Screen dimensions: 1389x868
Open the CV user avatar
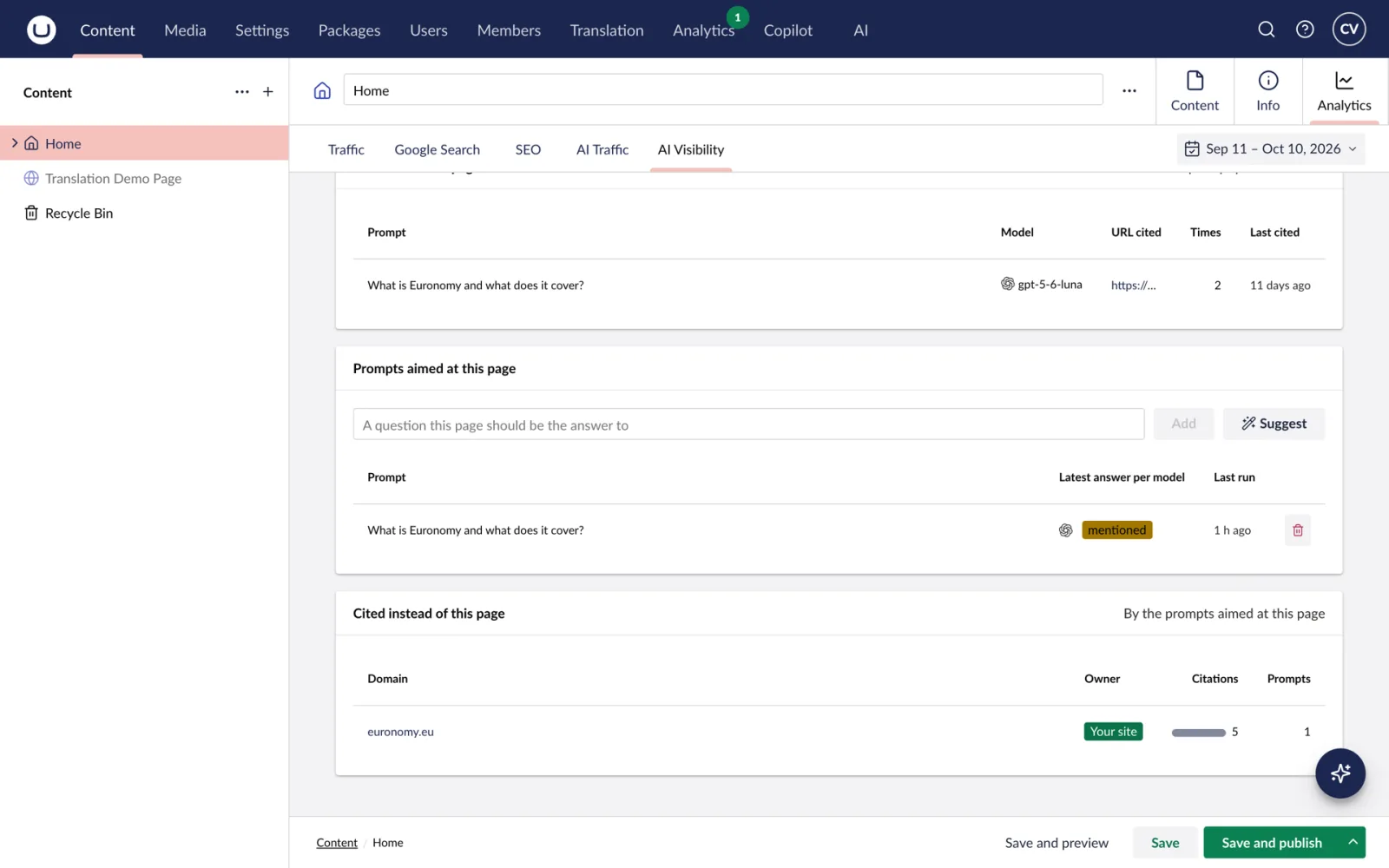(1349, 29)
